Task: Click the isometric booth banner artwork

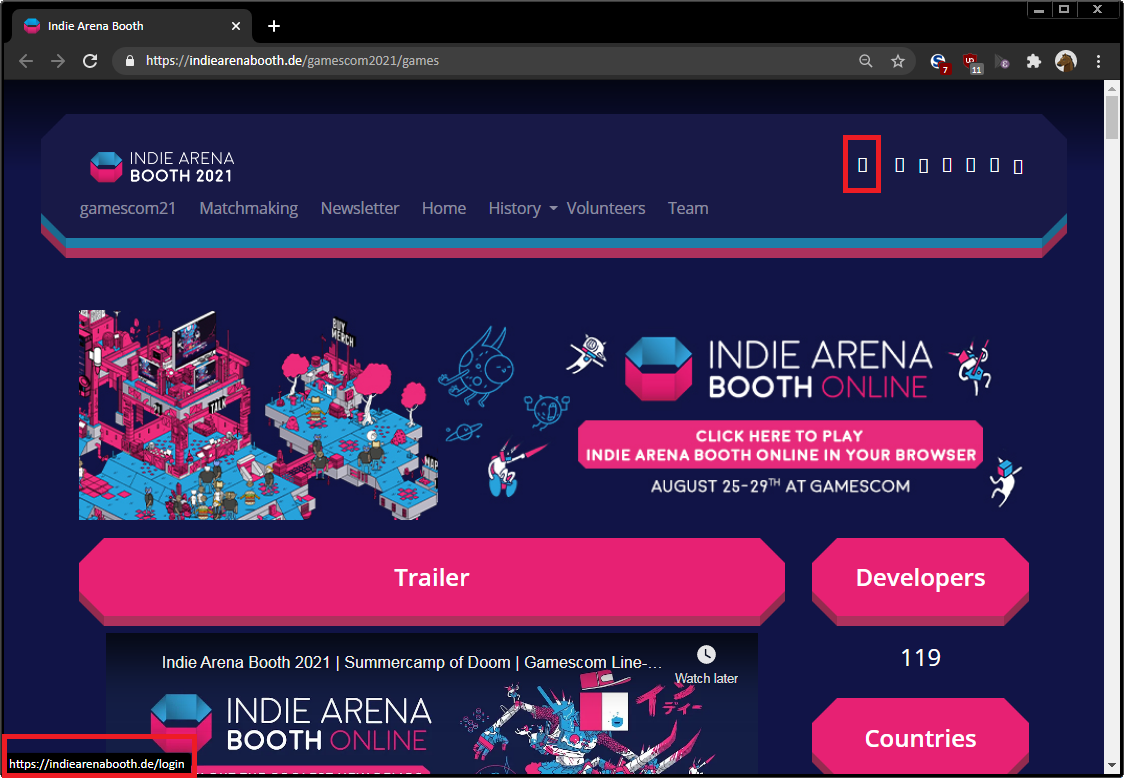Action: [258, 415]
